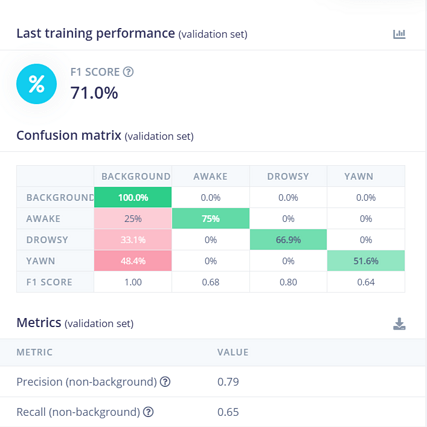Click the METRIC table column header
Image resolution: width=427 pixels, height=427 pixels.
[35, 352]
